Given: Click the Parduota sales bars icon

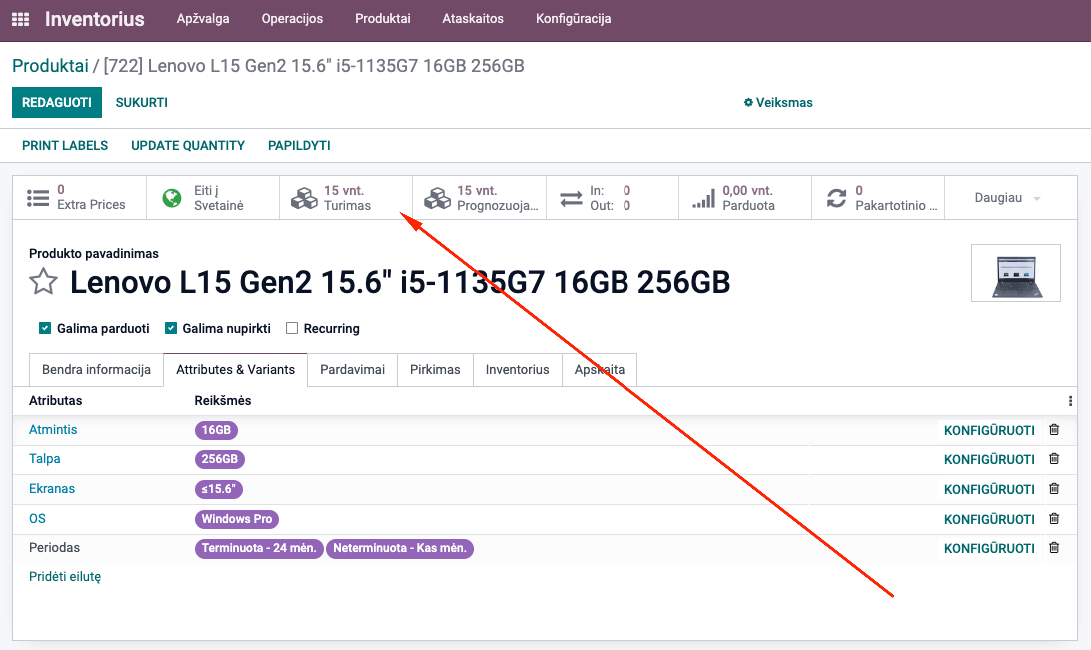Looking at the screenshot, I should [x=703, y=198].
